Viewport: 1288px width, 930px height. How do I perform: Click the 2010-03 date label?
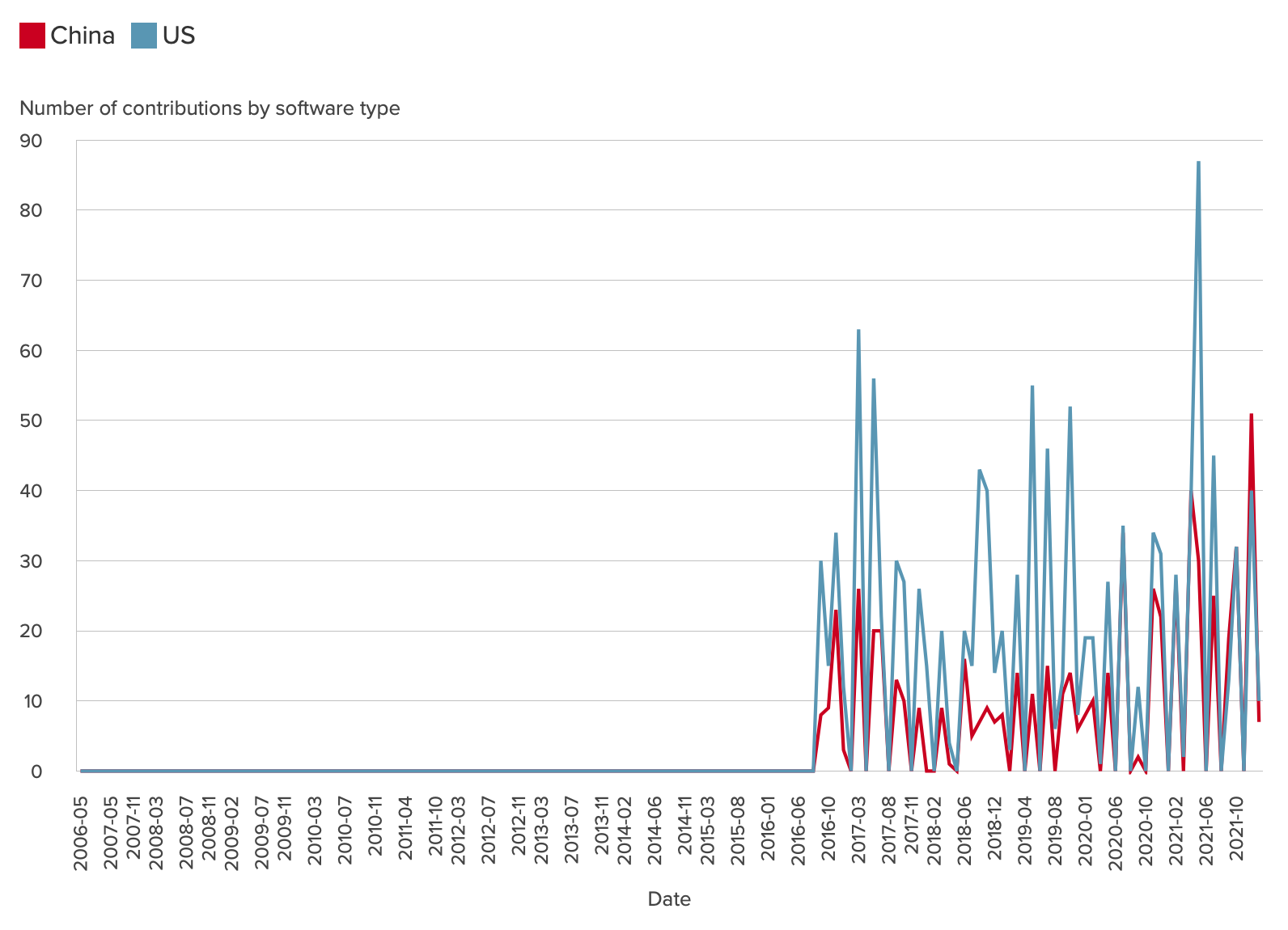[315, 832]
